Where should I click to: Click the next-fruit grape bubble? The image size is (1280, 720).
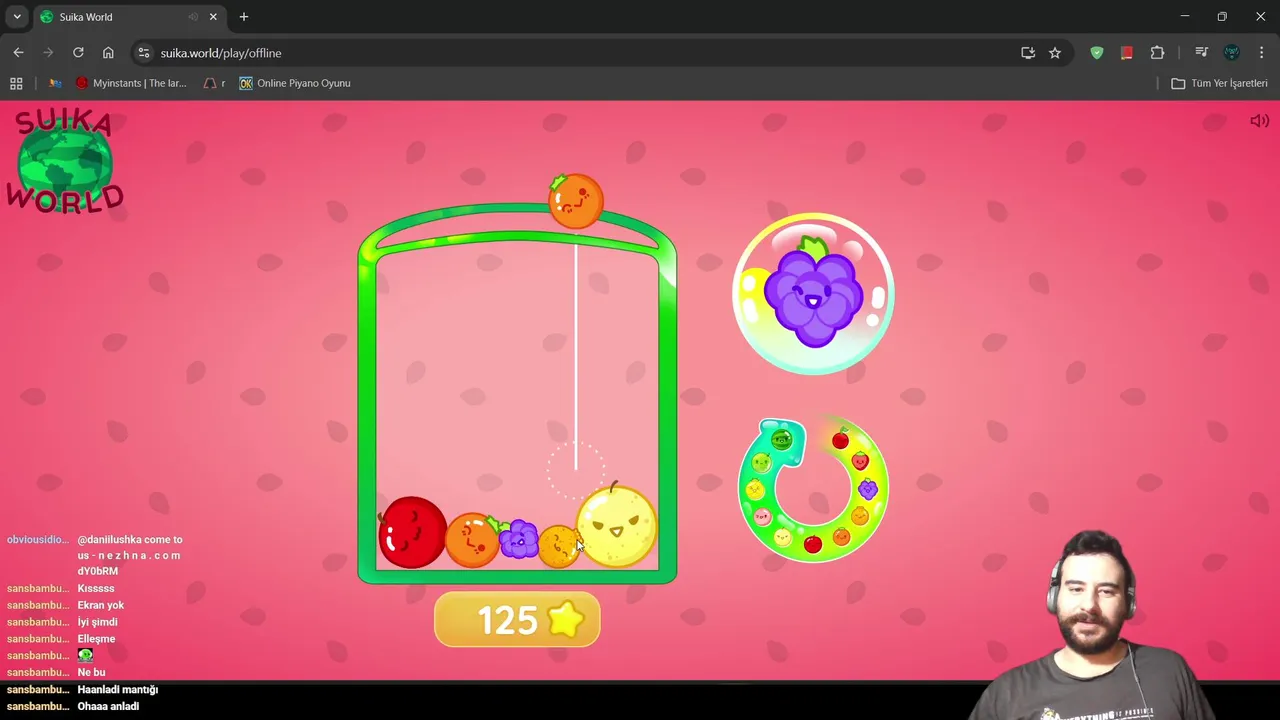813,293
